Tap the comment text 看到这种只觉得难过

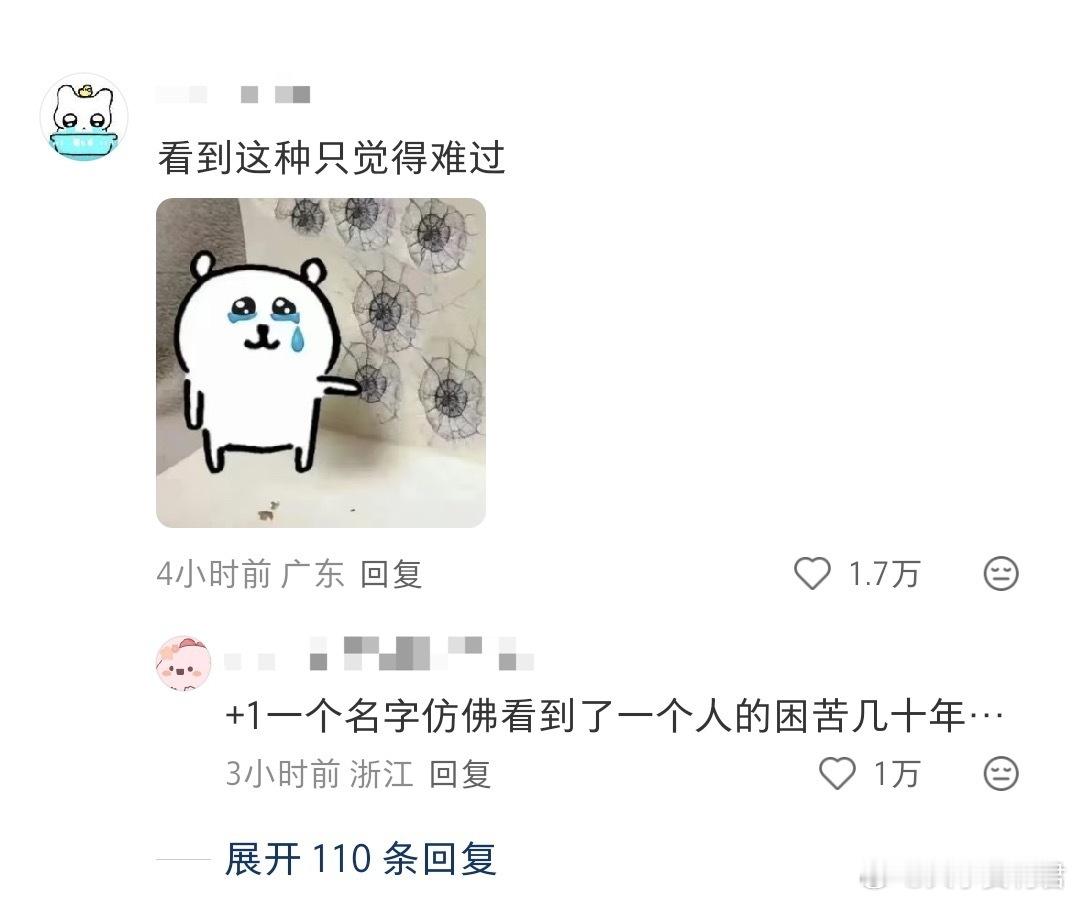point(331,158)
